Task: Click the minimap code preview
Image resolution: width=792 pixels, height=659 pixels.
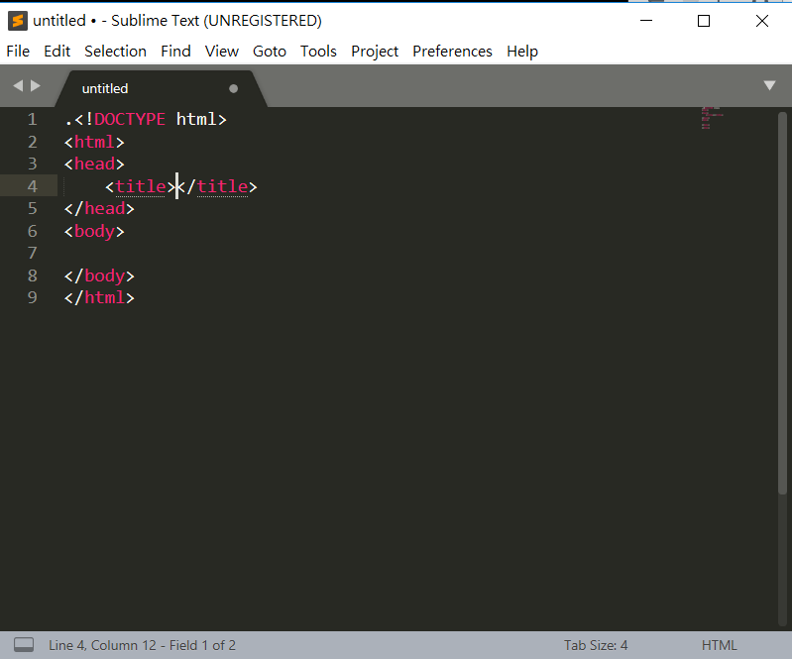Action: point(712,118)
